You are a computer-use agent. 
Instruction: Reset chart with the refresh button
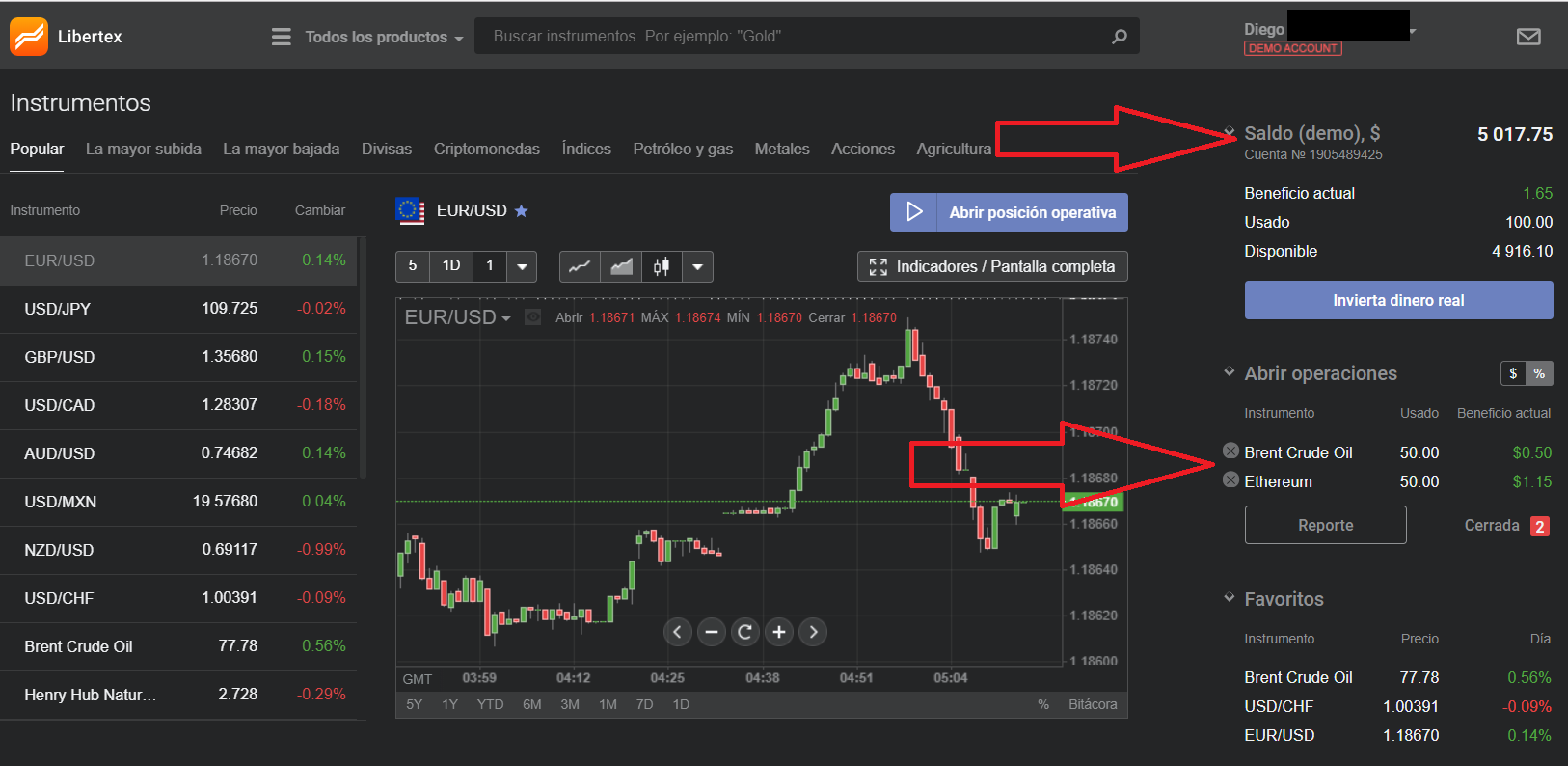point(745,632)
